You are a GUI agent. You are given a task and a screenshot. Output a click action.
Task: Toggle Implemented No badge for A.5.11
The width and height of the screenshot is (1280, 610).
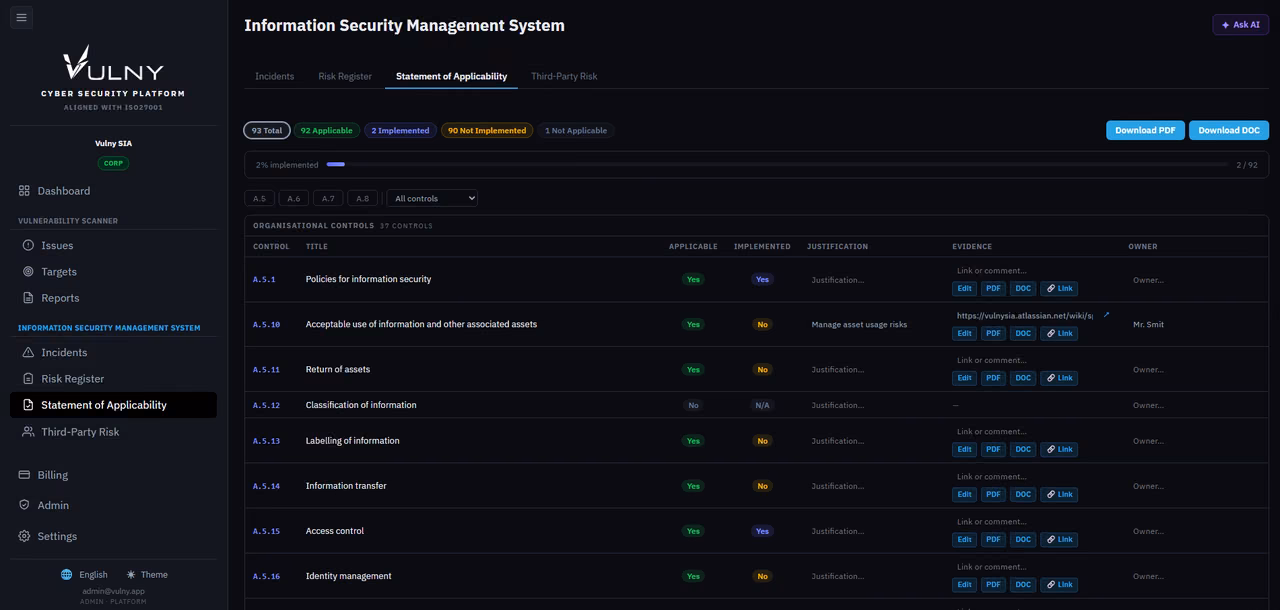pyautogui.click(x=762, y=370)
